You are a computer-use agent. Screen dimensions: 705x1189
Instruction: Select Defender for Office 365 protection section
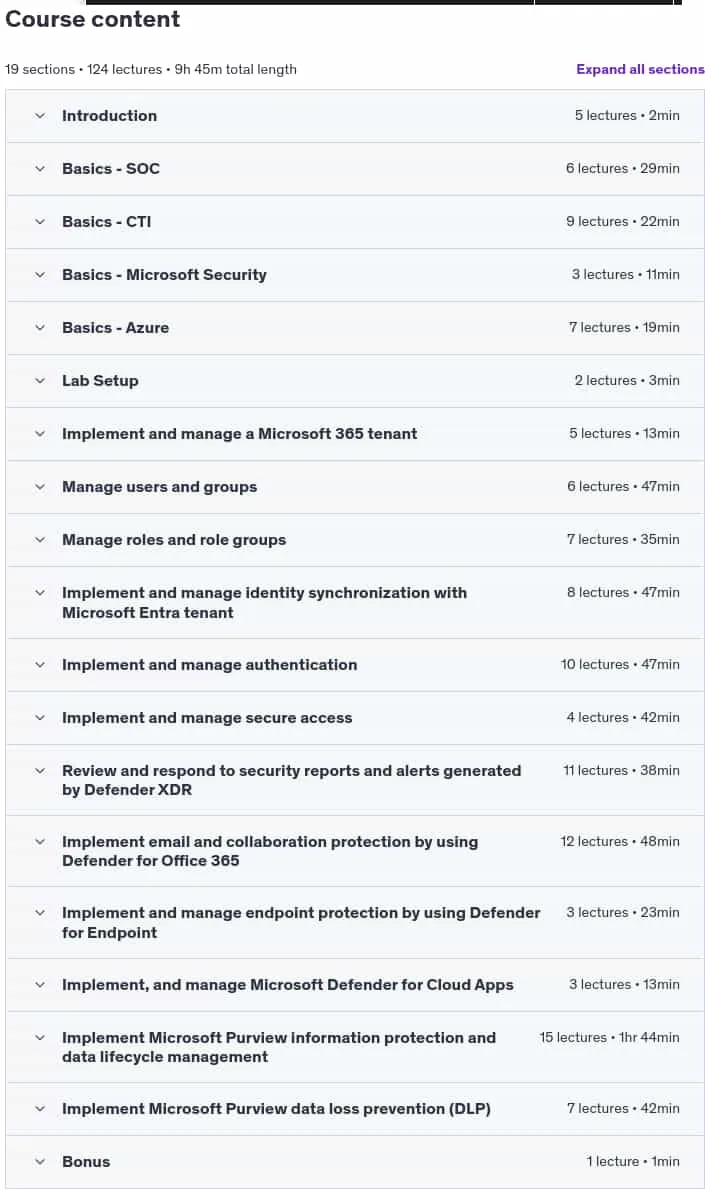[x=355, y=852]
